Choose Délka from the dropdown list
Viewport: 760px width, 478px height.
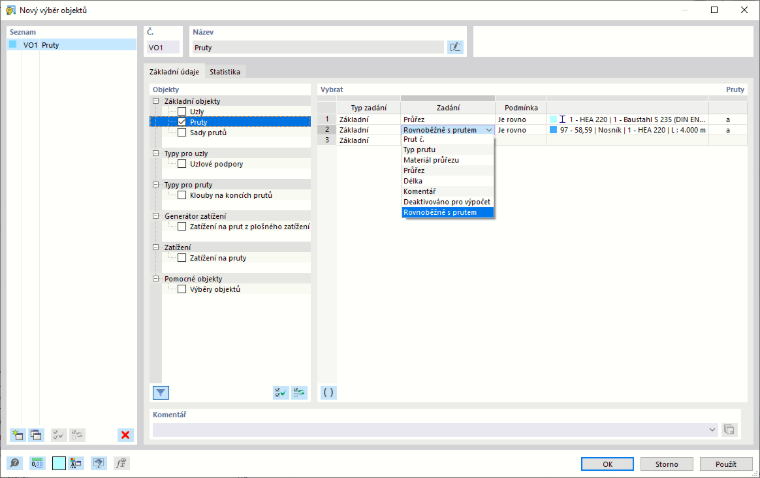click(x=448, y=181)
